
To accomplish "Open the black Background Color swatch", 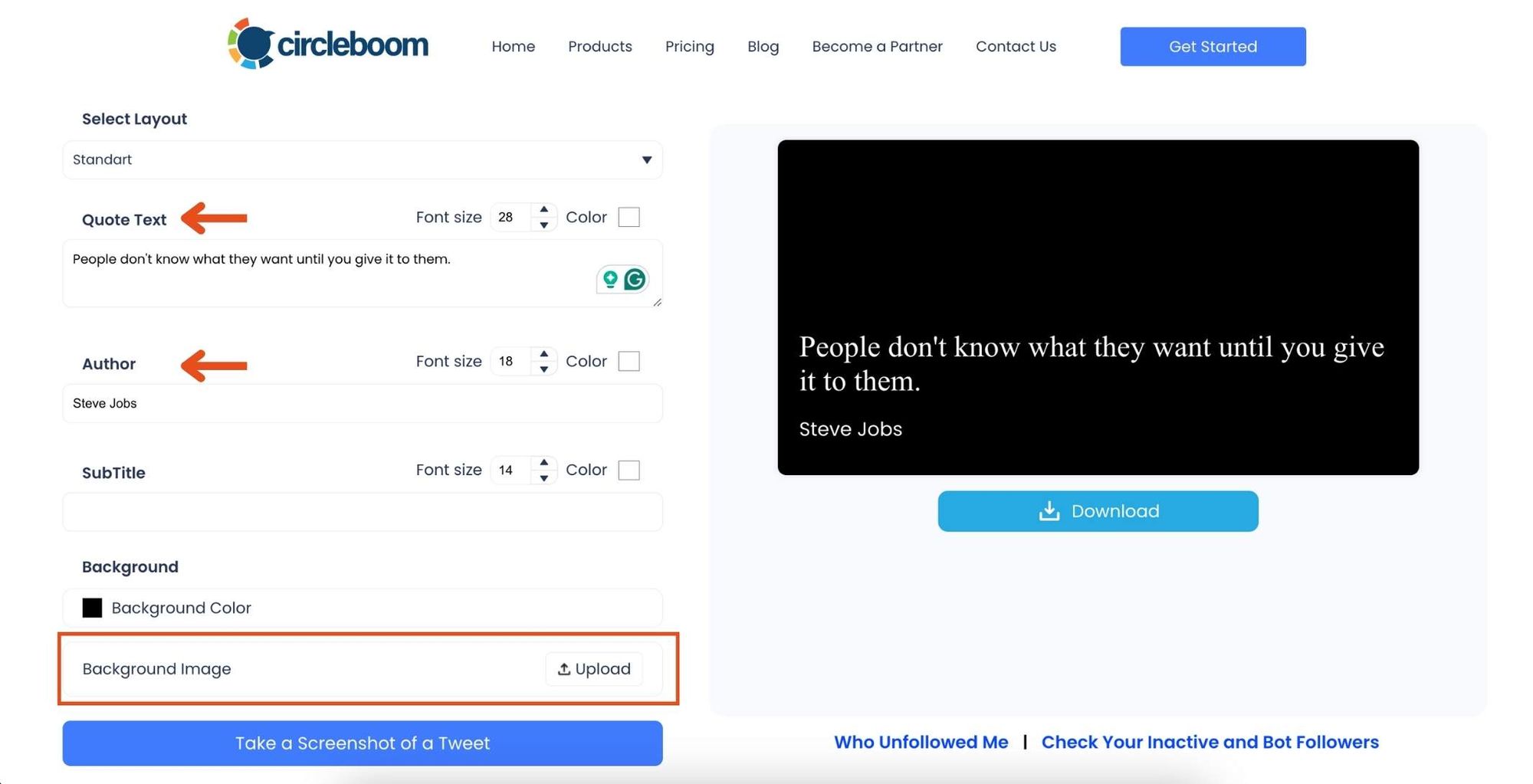I will (92, 608).
